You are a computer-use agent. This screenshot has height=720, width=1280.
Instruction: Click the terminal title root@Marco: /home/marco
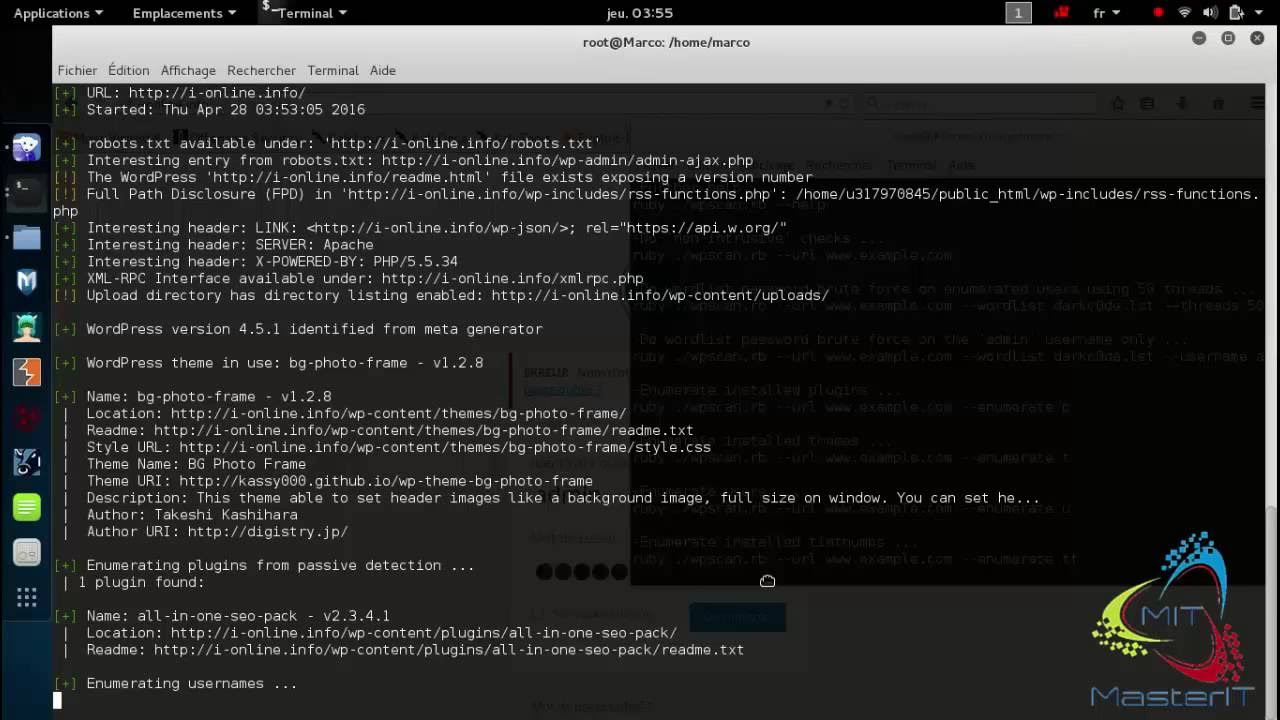coord(666,42)
